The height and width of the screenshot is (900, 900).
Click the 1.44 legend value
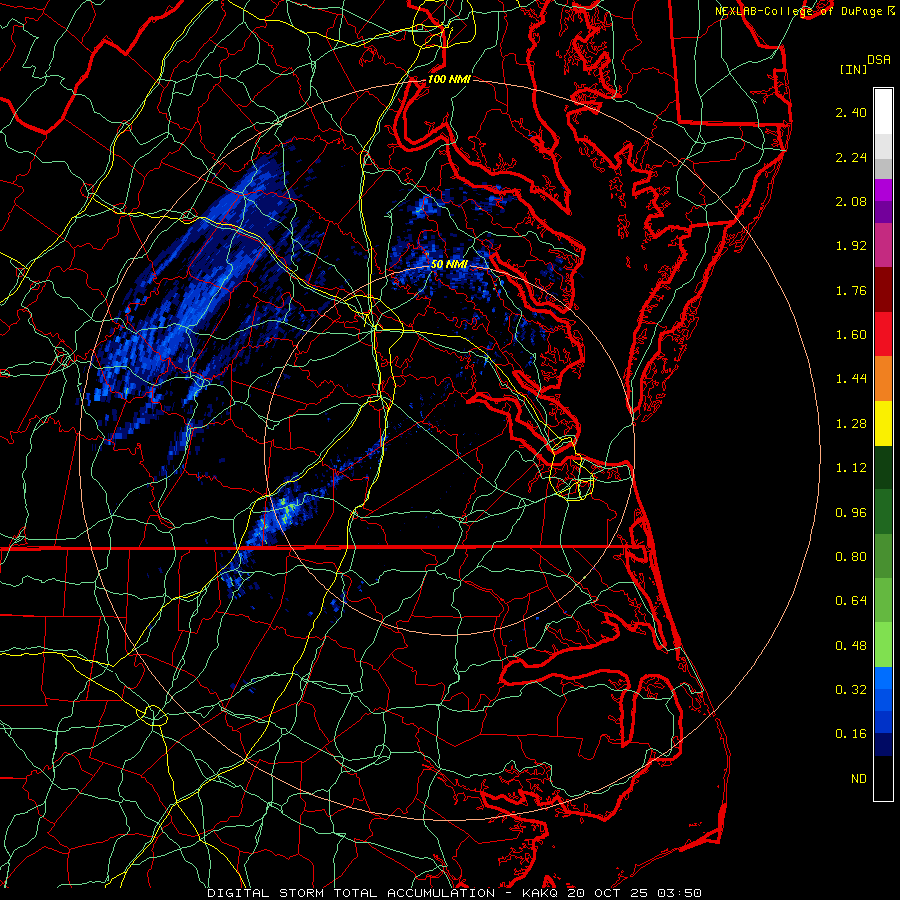(851, 379)
